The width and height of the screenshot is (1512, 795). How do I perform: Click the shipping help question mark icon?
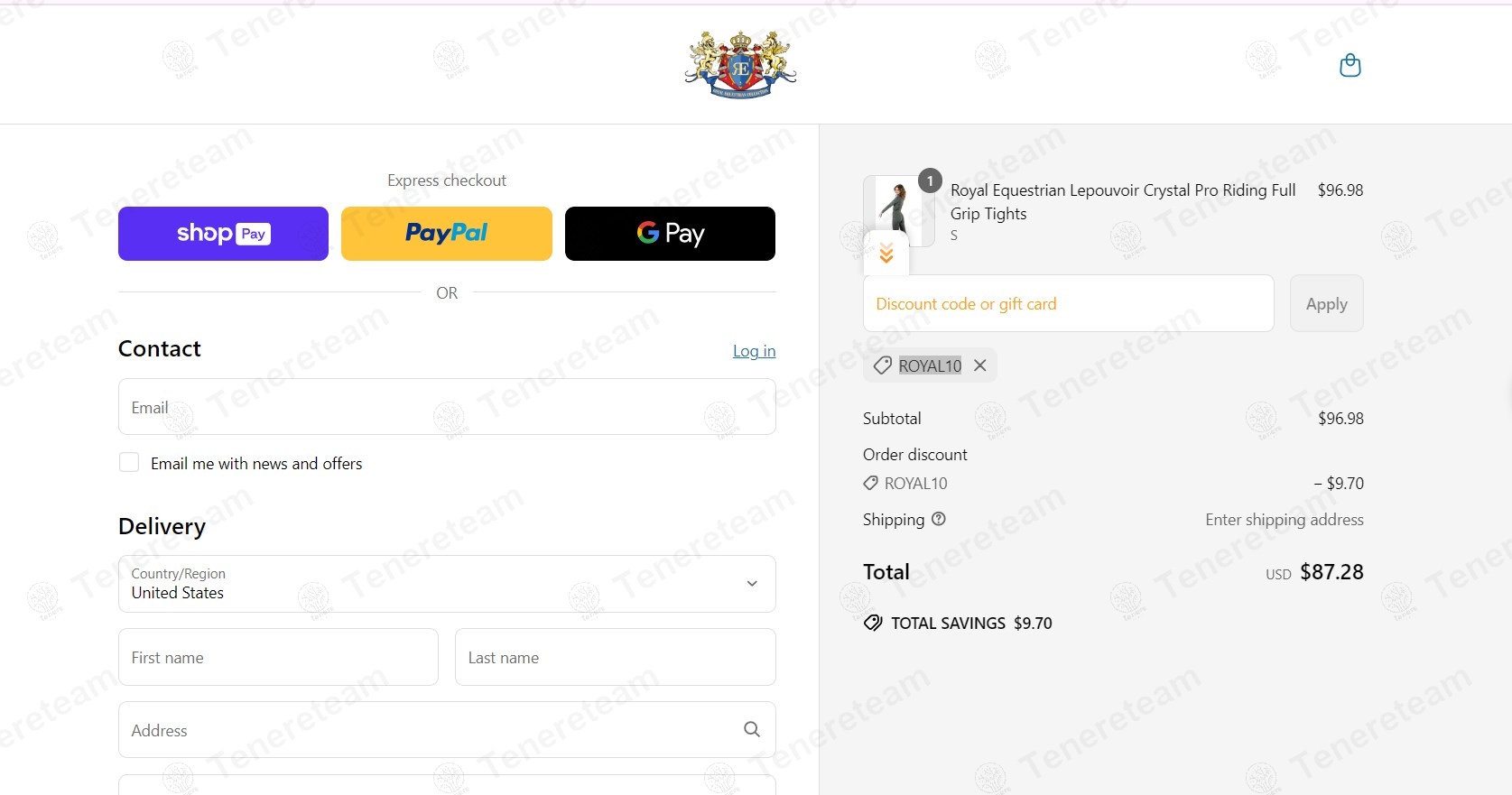coord(939,519)
